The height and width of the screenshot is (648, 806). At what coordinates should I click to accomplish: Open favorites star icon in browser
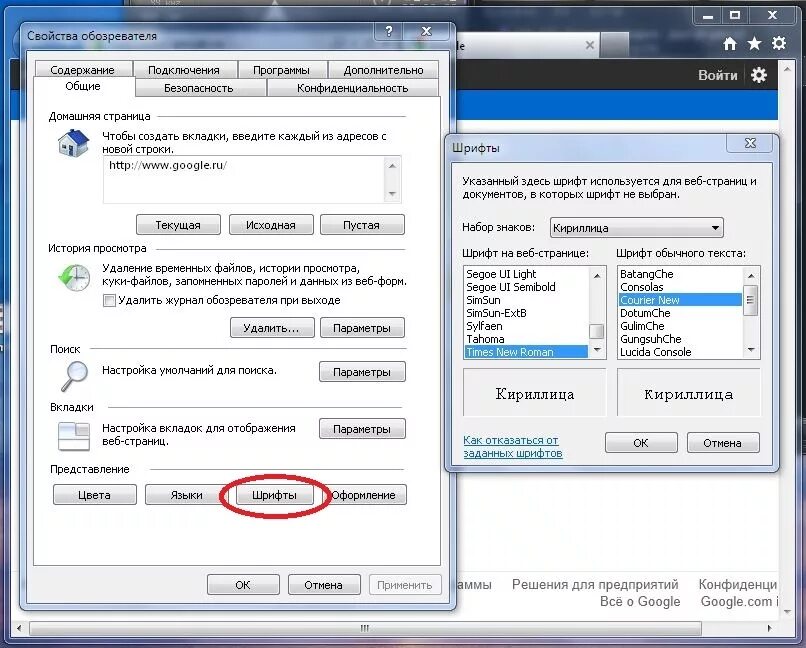click(x=754, y=44)
